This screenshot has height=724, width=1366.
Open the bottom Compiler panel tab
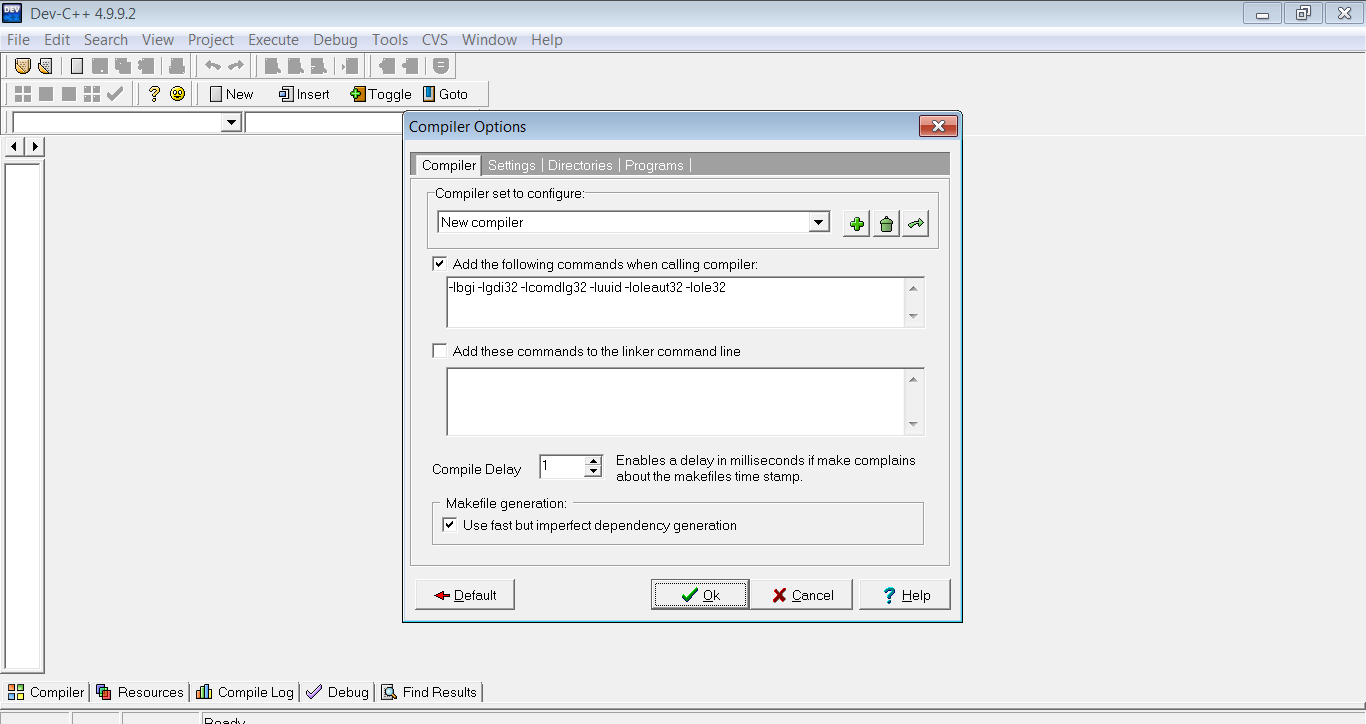coord(46,692)
